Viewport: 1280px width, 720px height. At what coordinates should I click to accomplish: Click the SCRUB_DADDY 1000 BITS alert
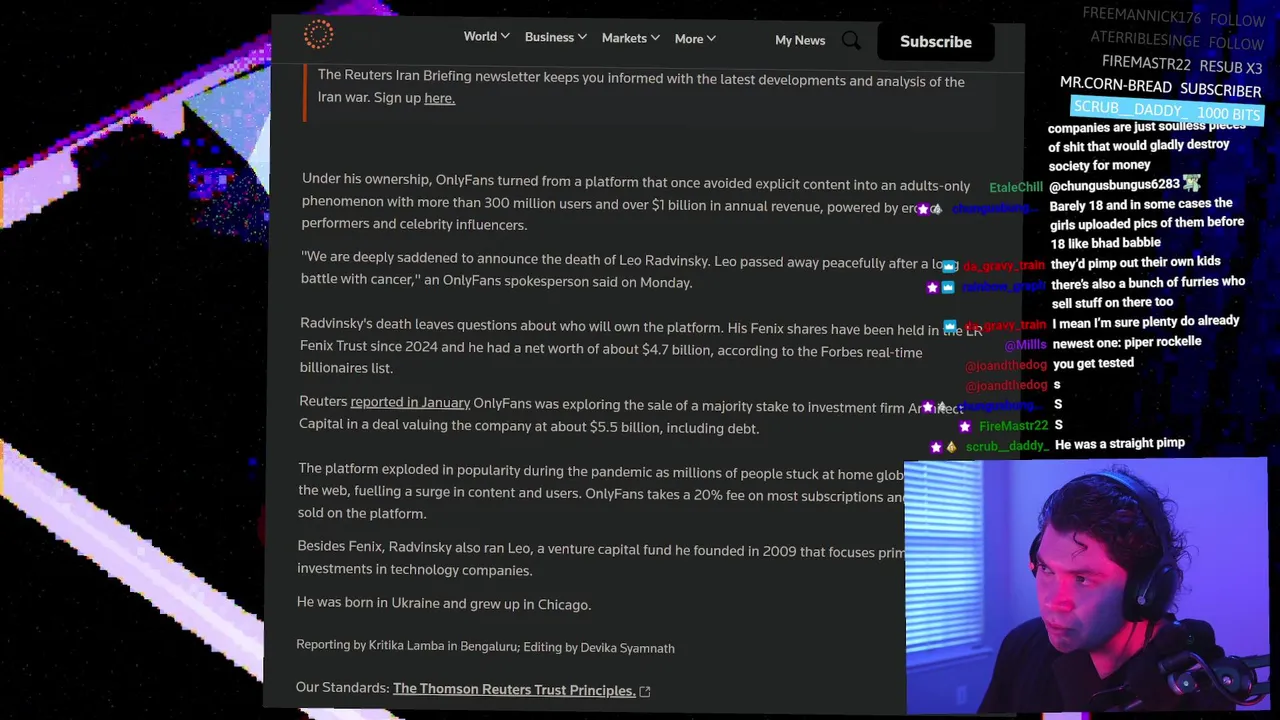(1166, 109)
